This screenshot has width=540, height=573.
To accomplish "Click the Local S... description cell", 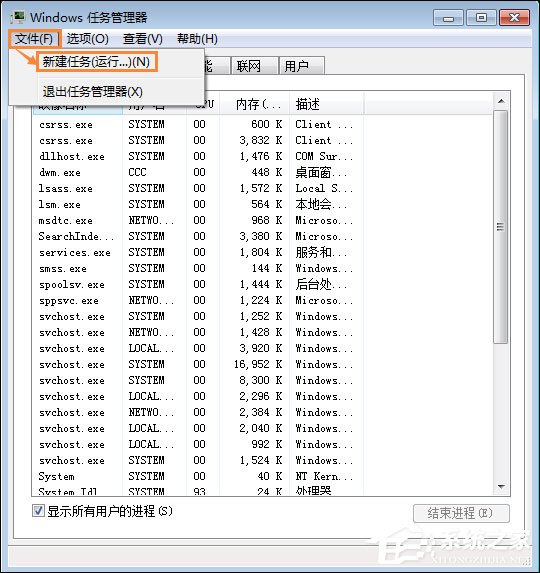I will click(x=324, y=189).
